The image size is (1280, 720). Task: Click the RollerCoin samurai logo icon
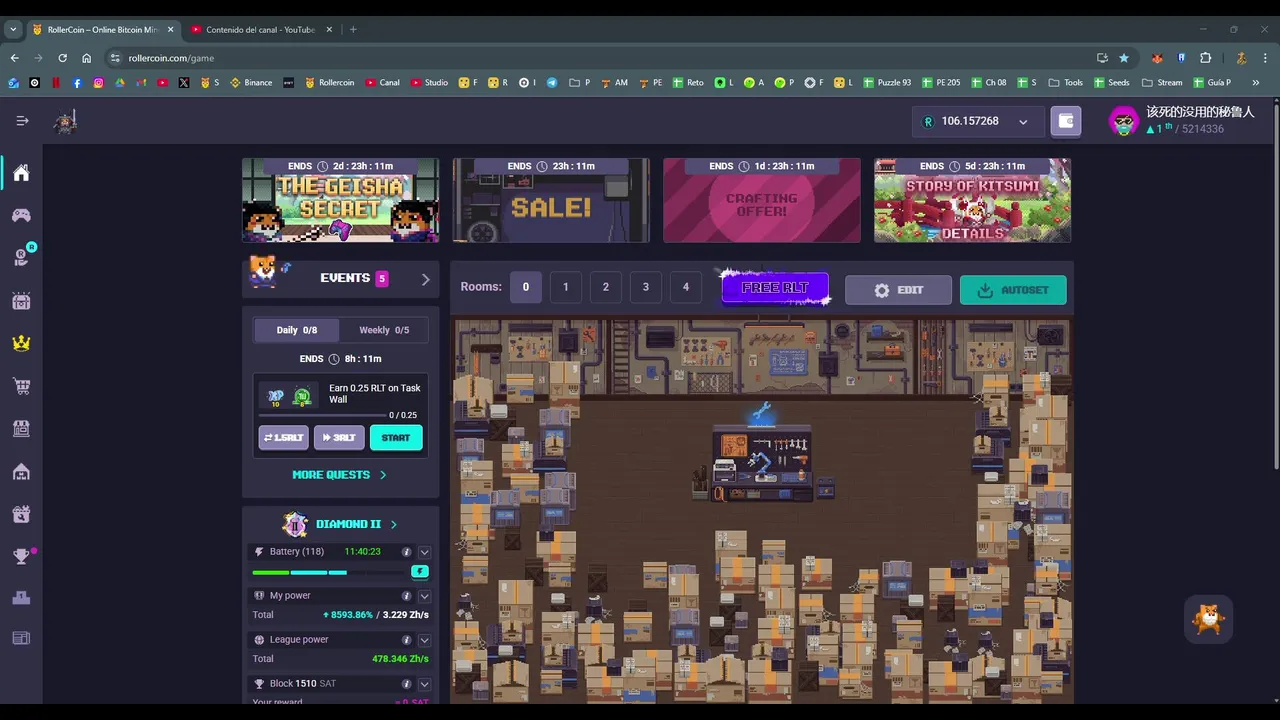(66, 122)
